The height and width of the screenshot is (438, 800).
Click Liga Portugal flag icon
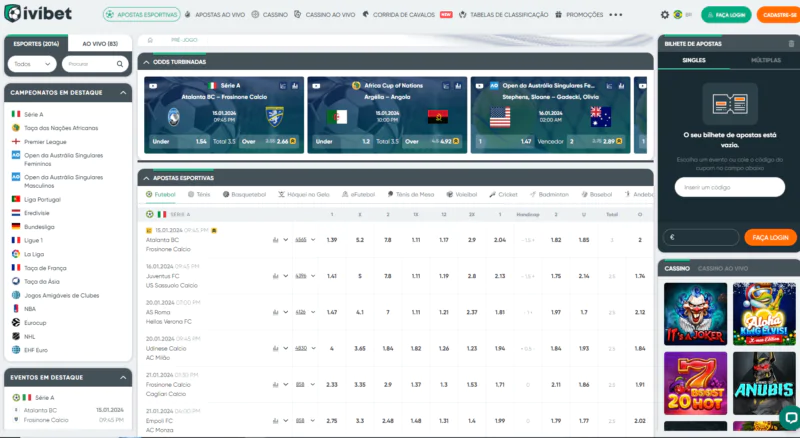pyautogui.click(x=16, y=199)
